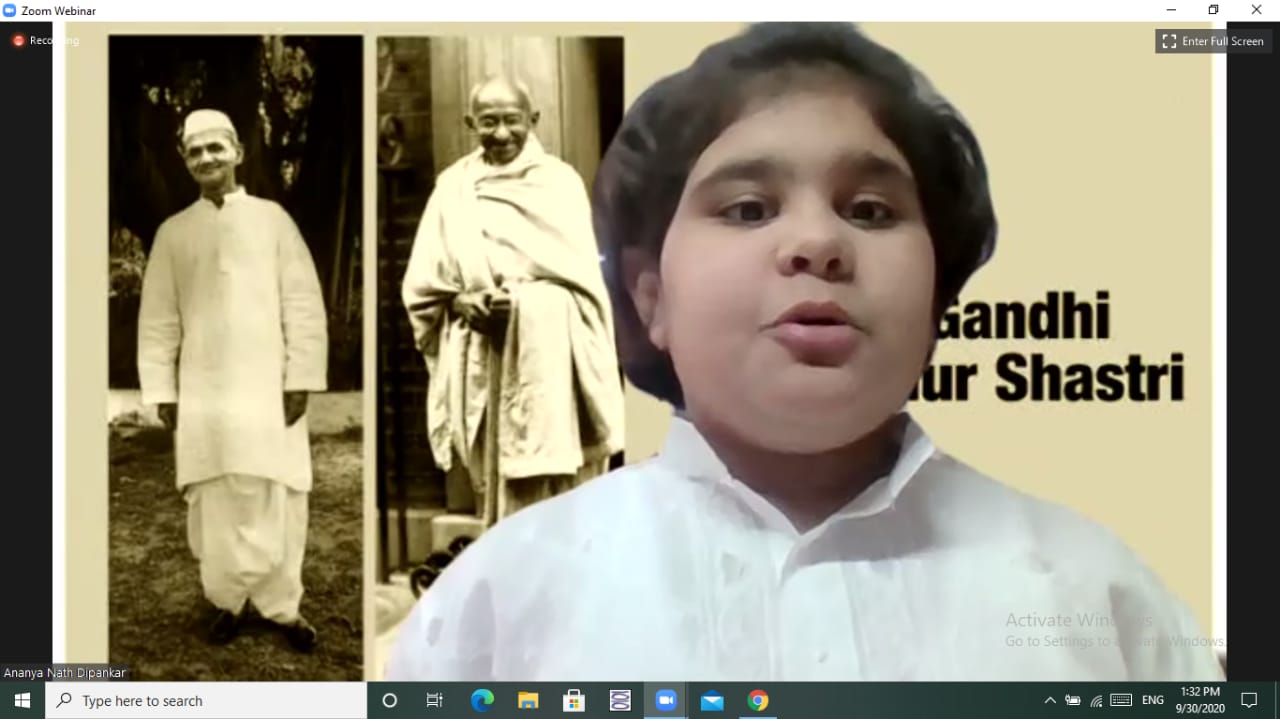This screenshot has width=1280, height=719.
Task: Open Wi-Fi network status in the tray
Action: click(x=1097, y=700)
